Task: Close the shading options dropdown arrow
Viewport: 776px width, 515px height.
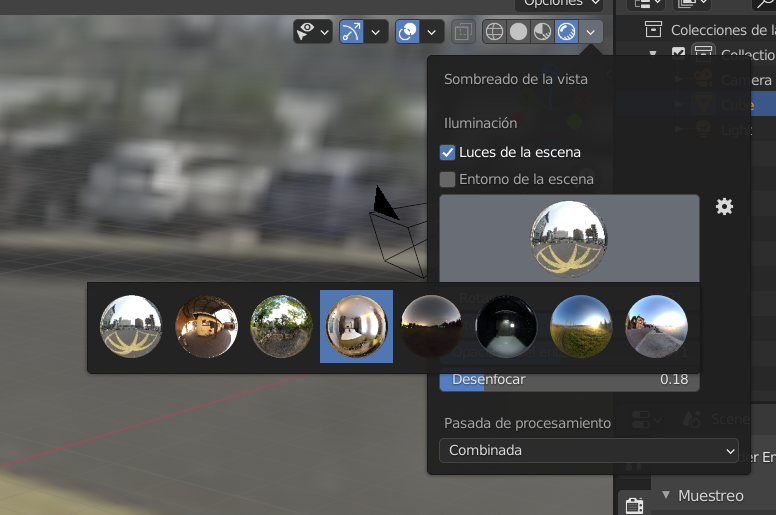Action: pyautogui.click(x=590, y=33)
